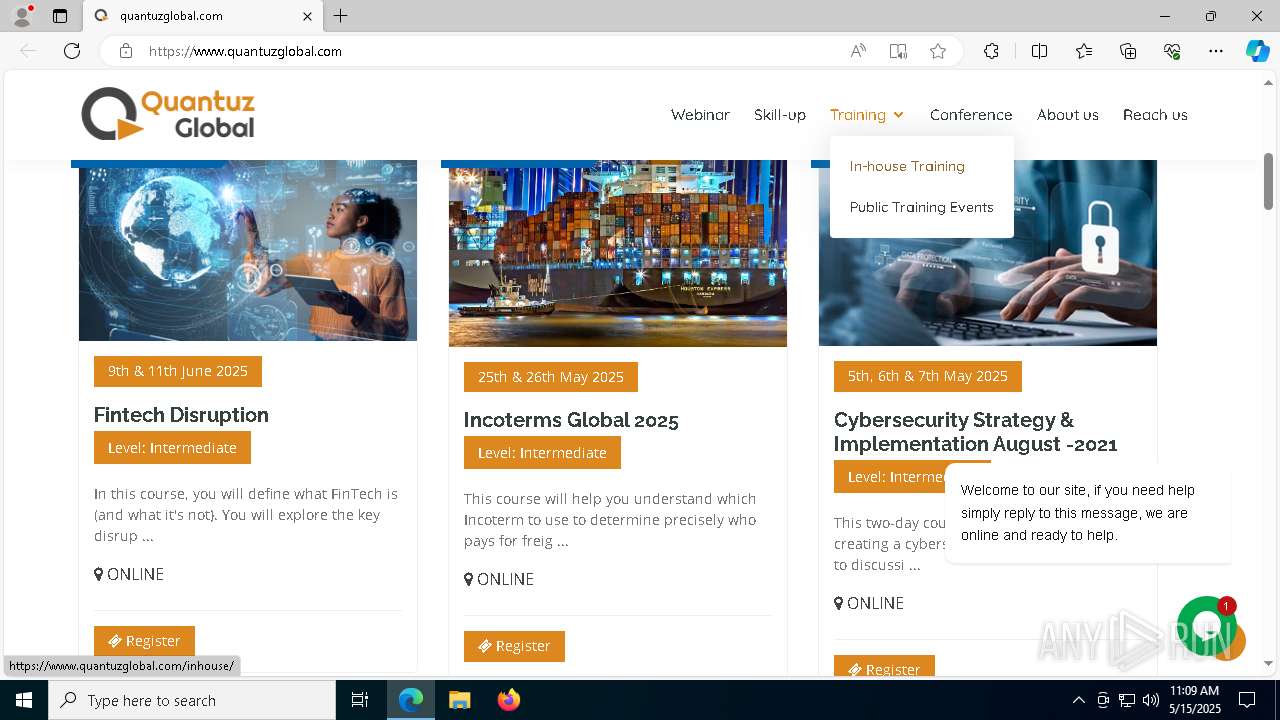Screen dimensions: 1280x720
Task: Open the Conference menu item
Action: click(971, 115)
